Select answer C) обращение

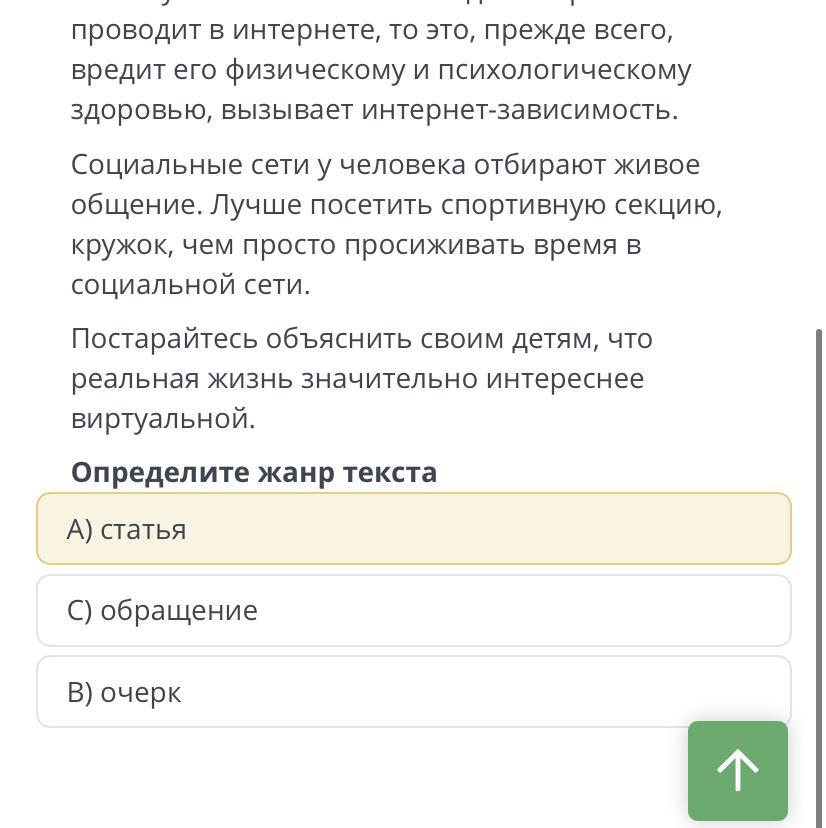414,610
